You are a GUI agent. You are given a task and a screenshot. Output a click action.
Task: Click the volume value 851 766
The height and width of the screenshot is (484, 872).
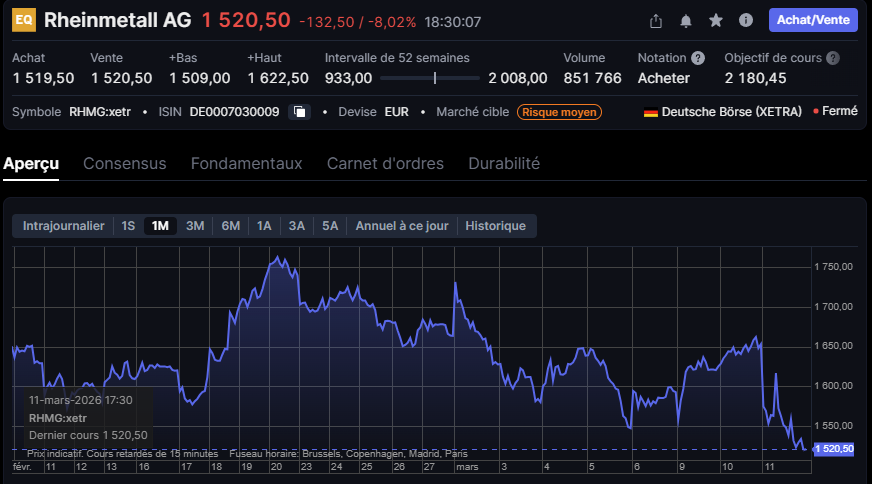click(592, 78)
